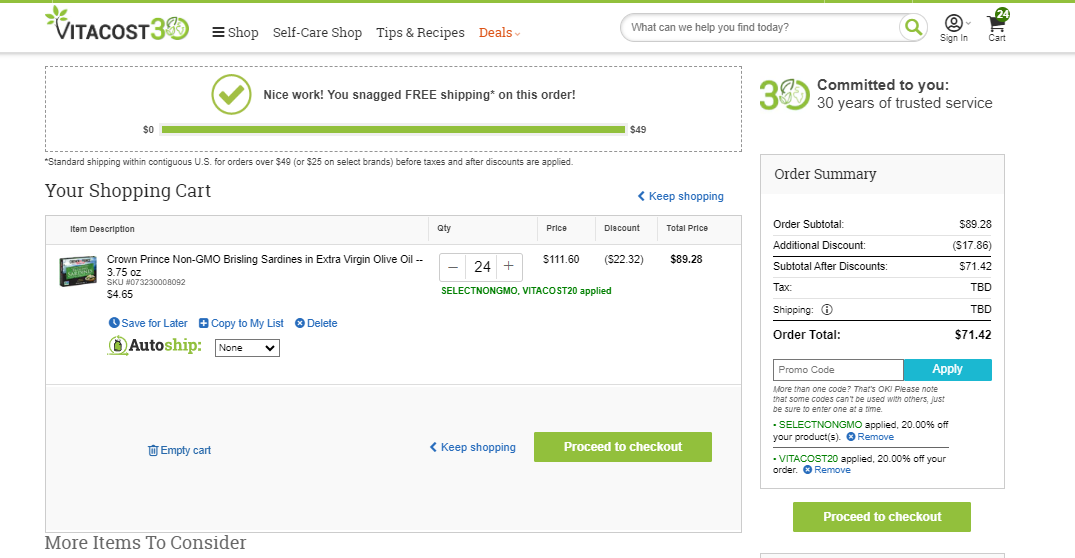Open the Vitacost logo home link
Viewport: 1075px width, 558px height.
117,25
